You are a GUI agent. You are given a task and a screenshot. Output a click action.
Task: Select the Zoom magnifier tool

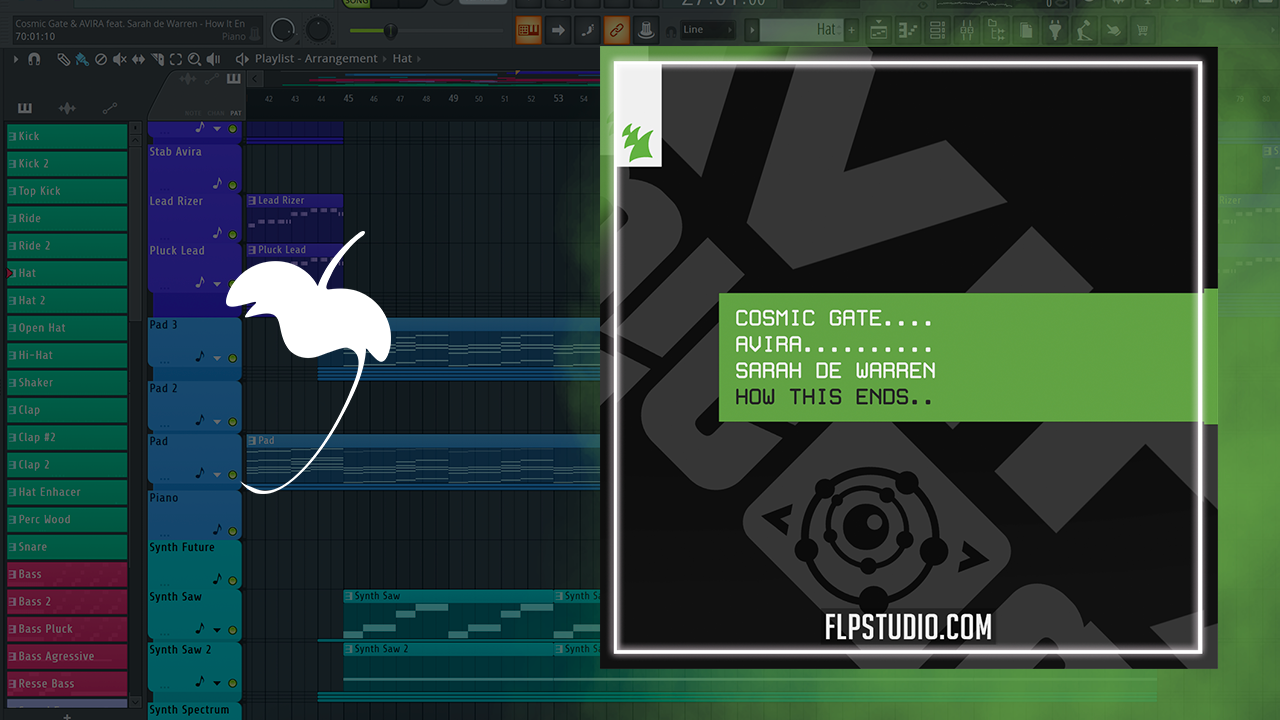[x=194, y=59]
